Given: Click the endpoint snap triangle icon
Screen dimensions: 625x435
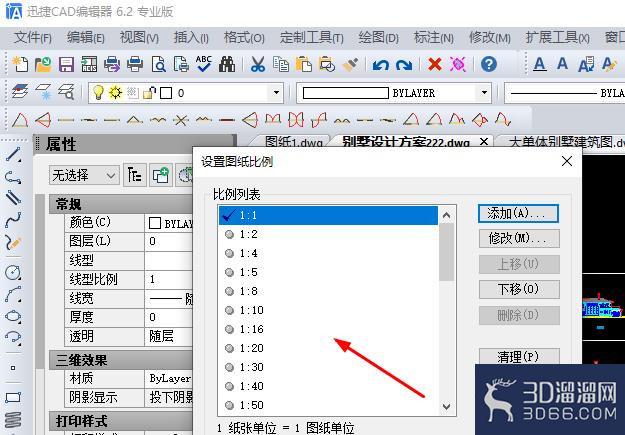Looking at the screenshot, I should click(20, 120).
